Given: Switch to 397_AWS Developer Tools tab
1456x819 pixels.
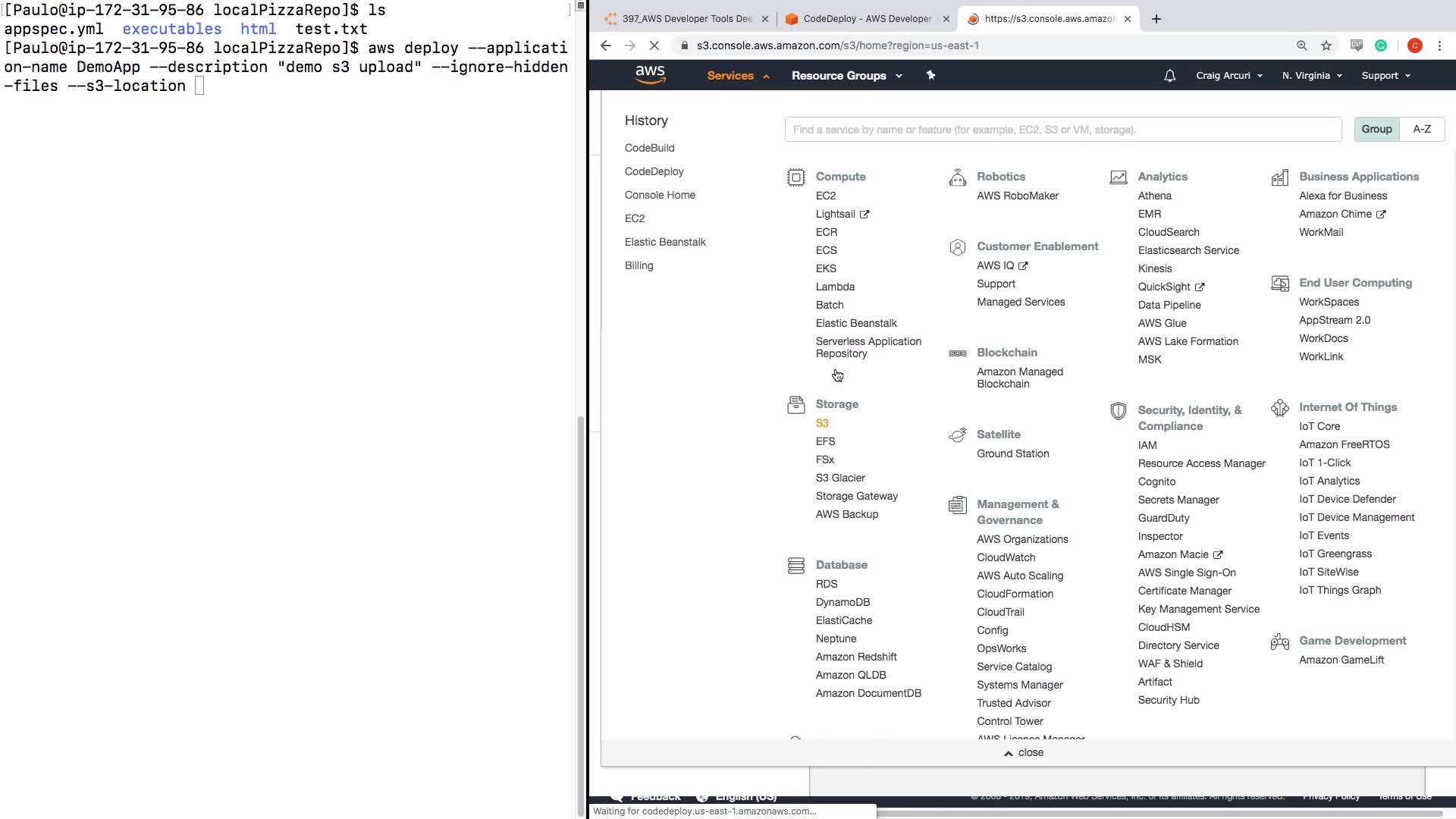Looking at the screenshot, I should [686, 19].
